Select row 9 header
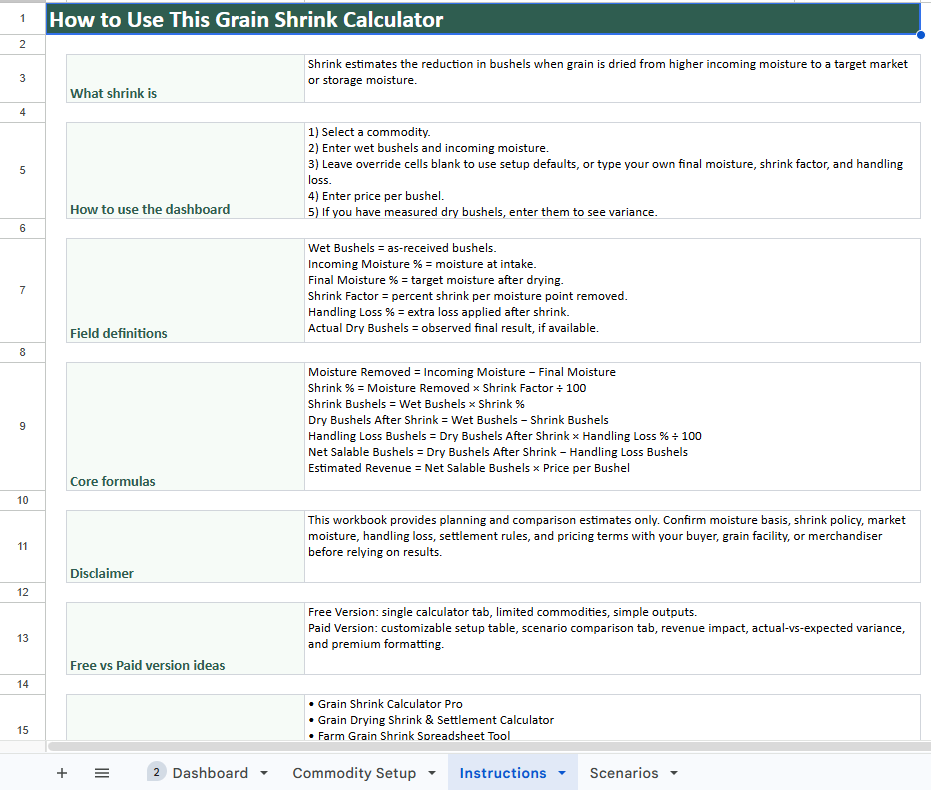 tap(22, 425)
